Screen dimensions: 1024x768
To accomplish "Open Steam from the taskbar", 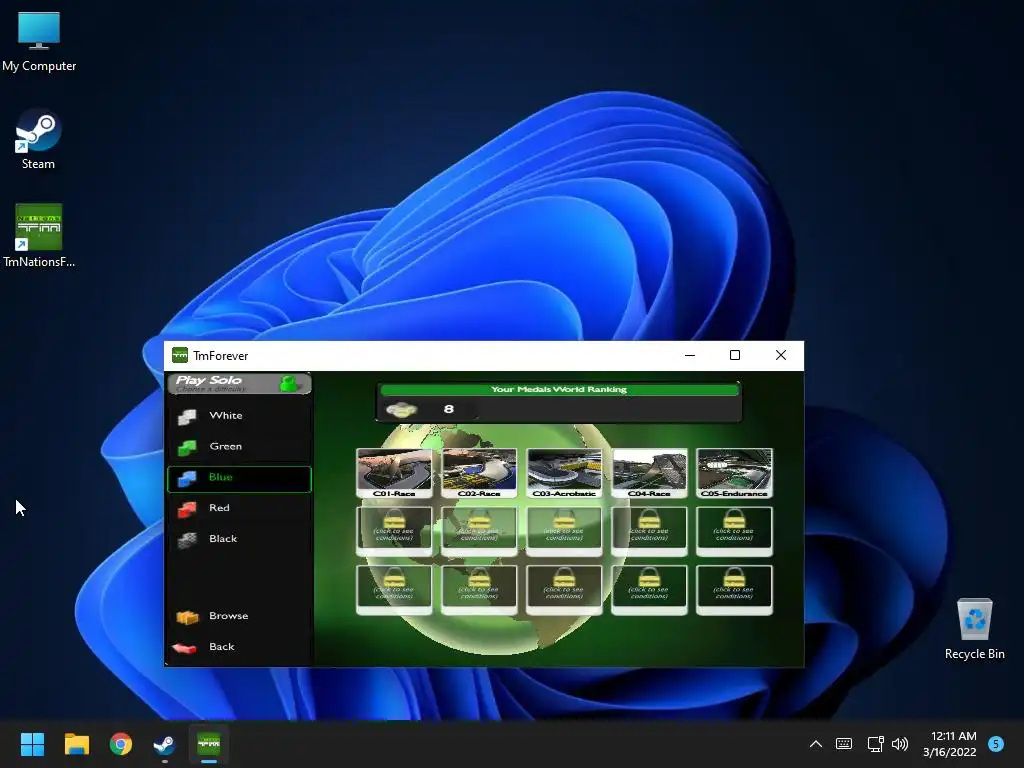I will pos(165,744).
